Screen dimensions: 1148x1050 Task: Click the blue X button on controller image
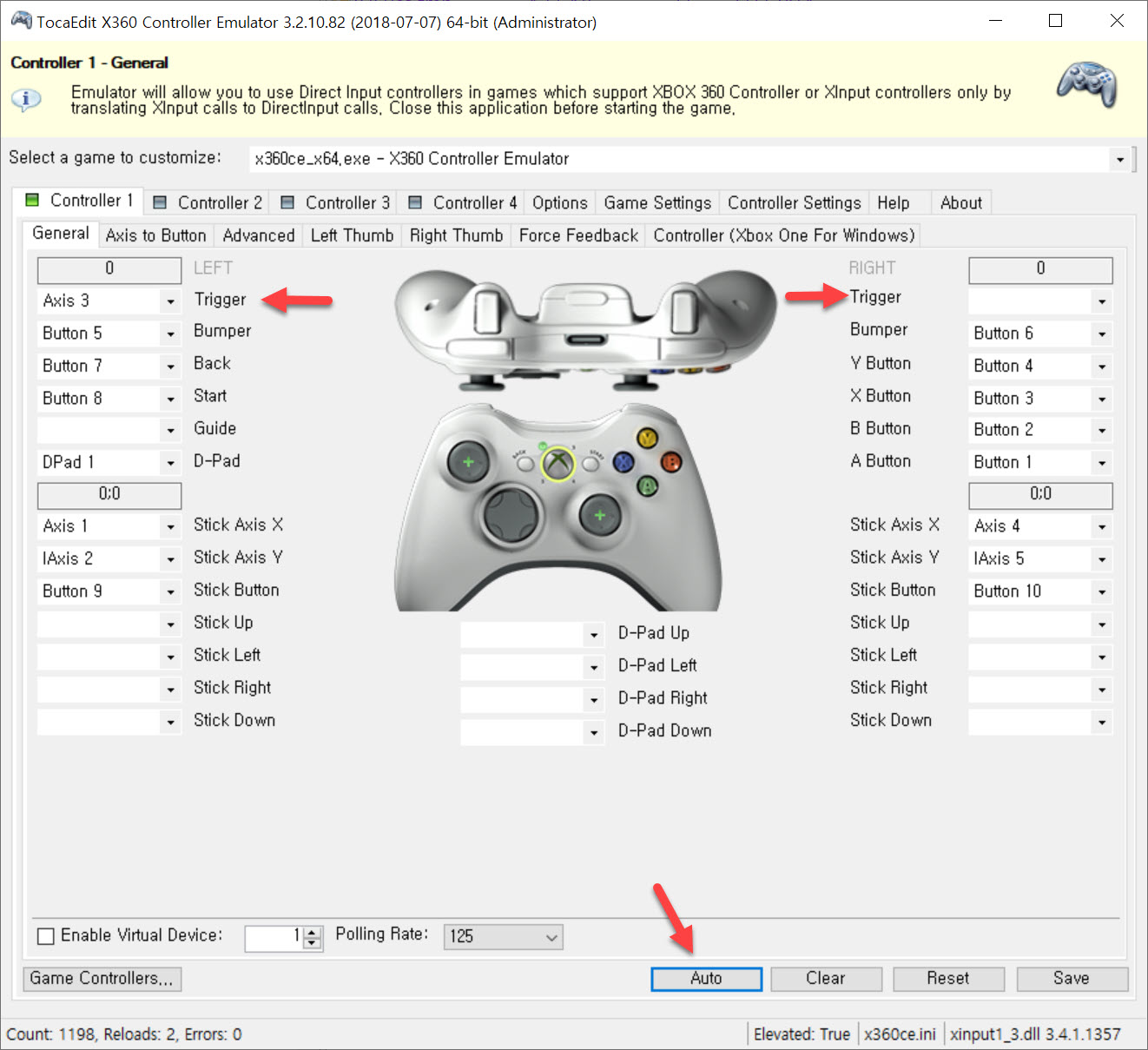[623, 462]
